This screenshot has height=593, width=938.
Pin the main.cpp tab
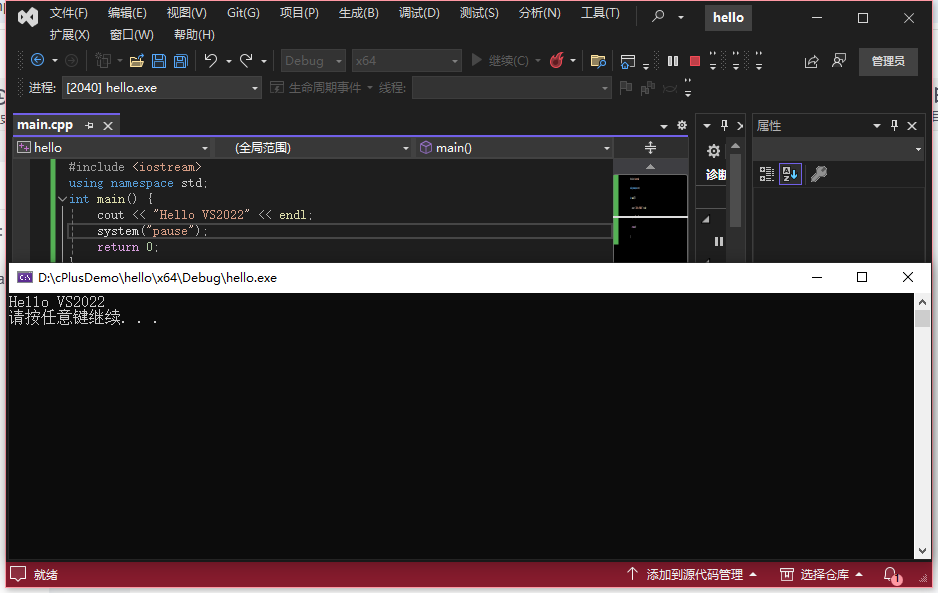(x=89, y=126)
